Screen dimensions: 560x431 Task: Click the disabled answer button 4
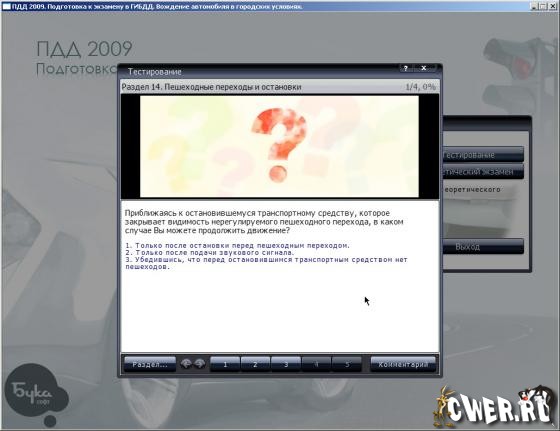(x=316, y=365)
